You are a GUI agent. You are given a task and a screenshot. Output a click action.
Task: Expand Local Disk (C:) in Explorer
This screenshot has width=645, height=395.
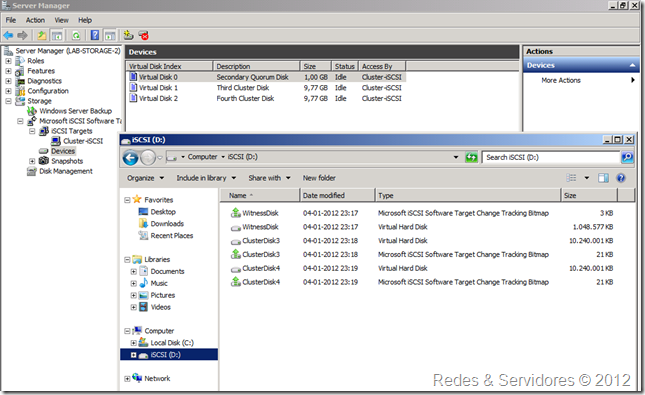click(x=133, y=343)
